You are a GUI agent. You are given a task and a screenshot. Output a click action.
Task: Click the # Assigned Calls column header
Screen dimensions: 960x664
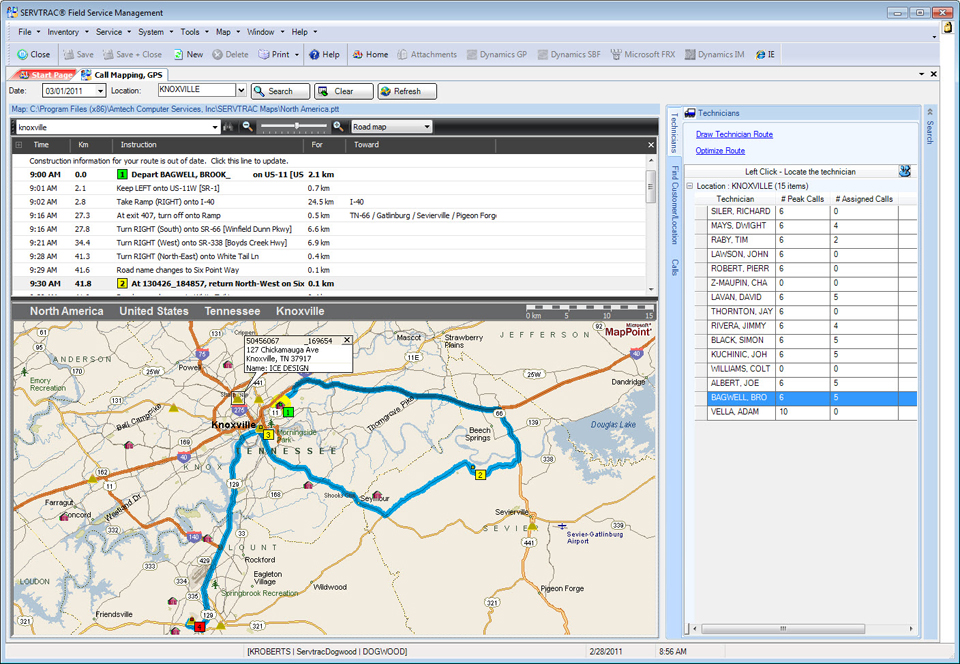pyautogui.click(x=864, y=199)
